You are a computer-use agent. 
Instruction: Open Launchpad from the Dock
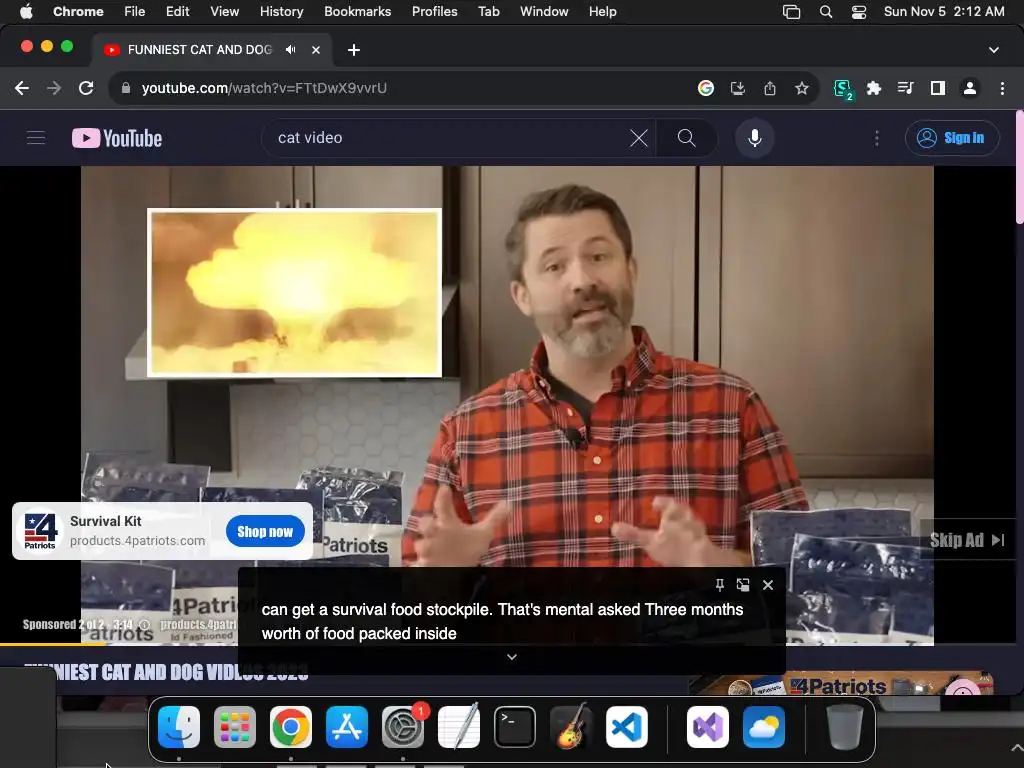235,727
